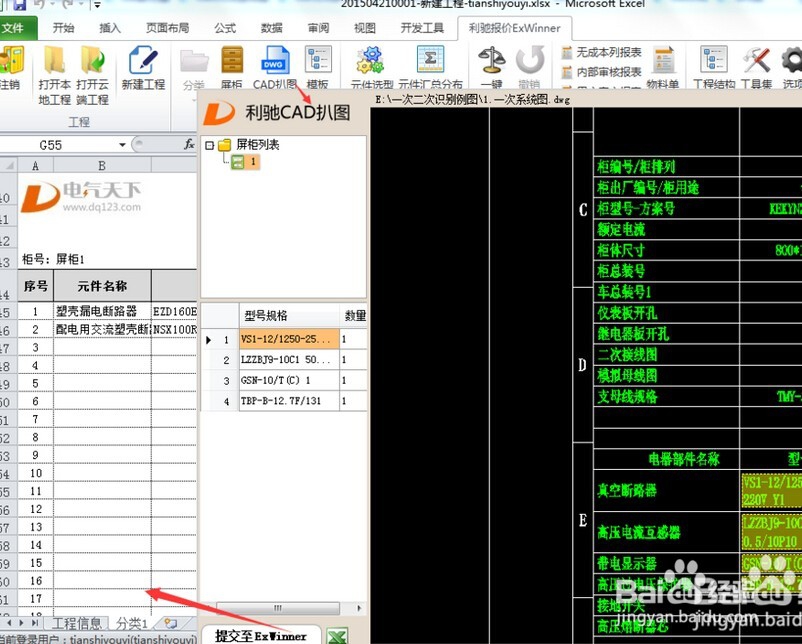Switch to 分类1 sheet tab
802x644 pixels.
click(131, 623)
